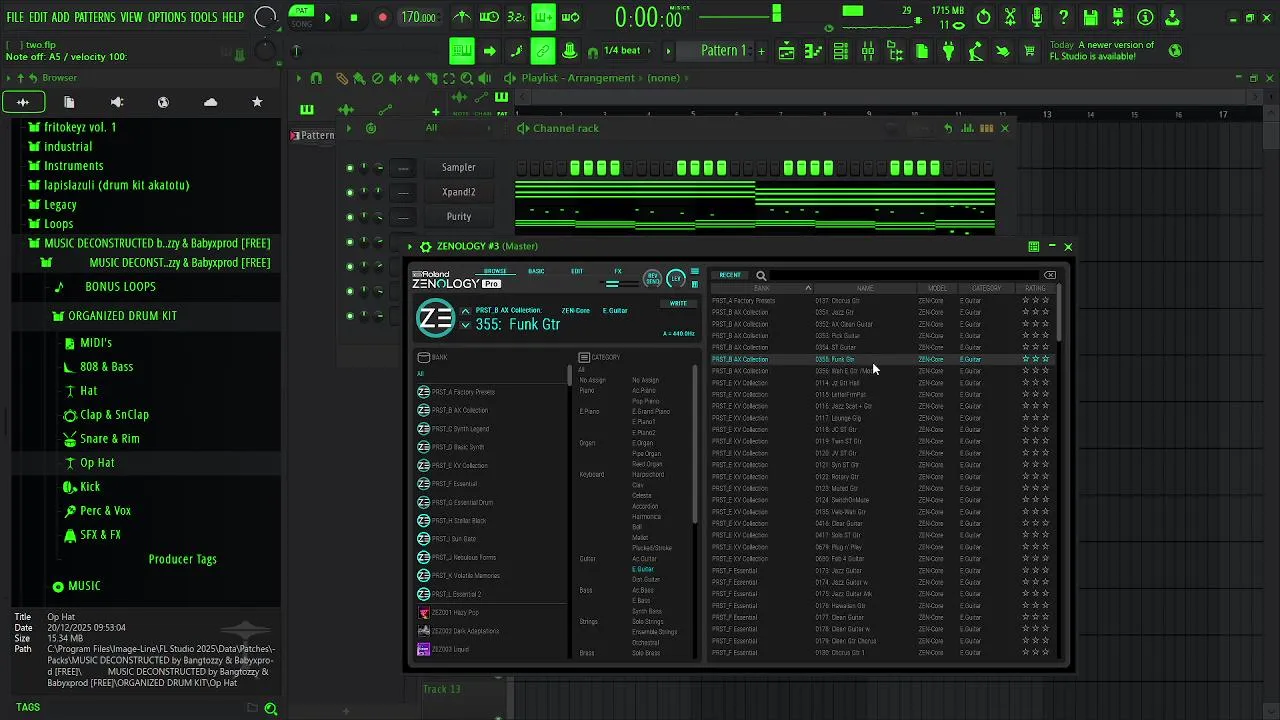Click the plug icon for the plugin database
Image resolution: width=1280 pixels, height=720 pixels.
(x=949, y=51)
